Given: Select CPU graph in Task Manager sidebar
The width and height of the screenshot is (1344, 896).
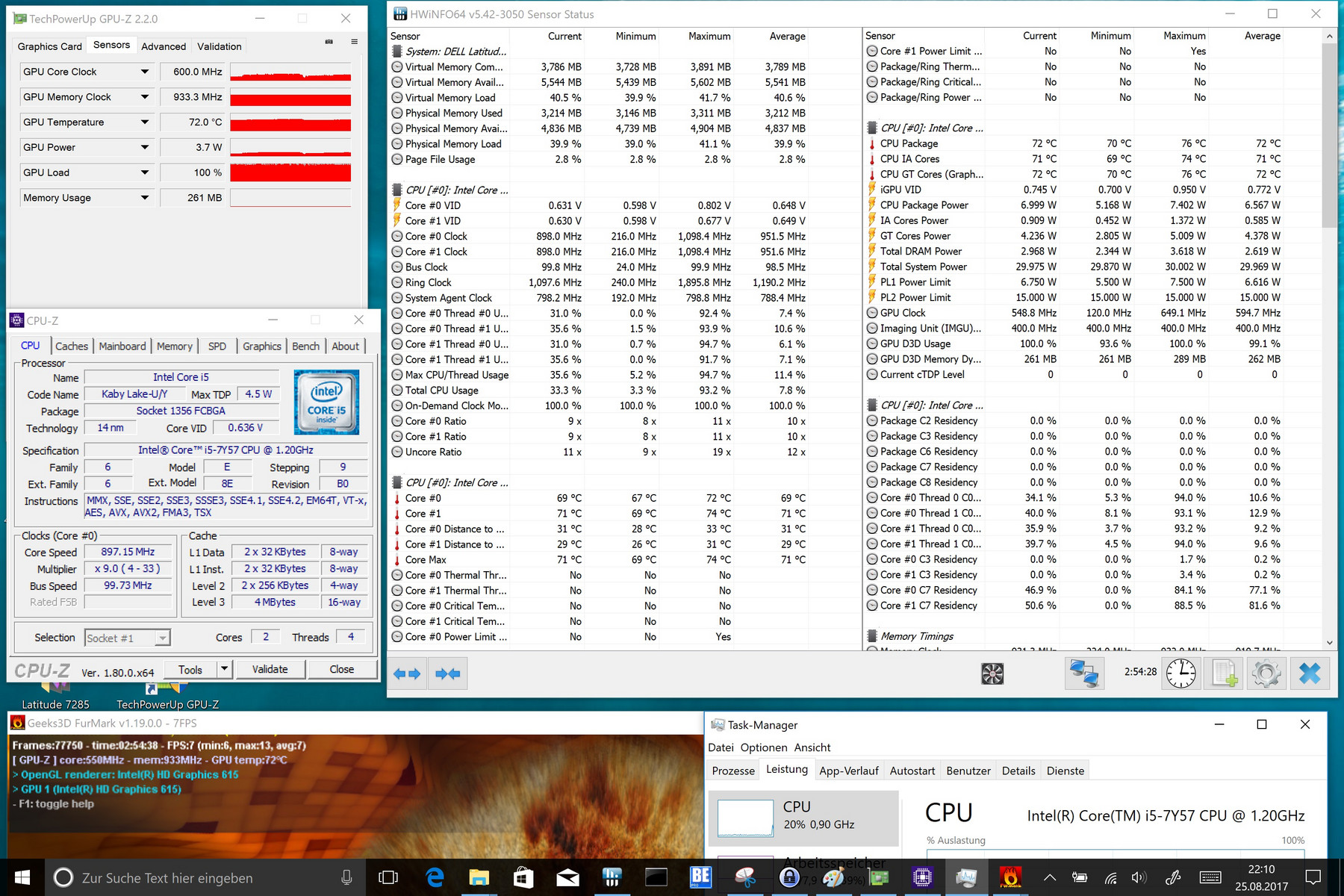Looking at the screenshot, I should click(x=803, y=818).
